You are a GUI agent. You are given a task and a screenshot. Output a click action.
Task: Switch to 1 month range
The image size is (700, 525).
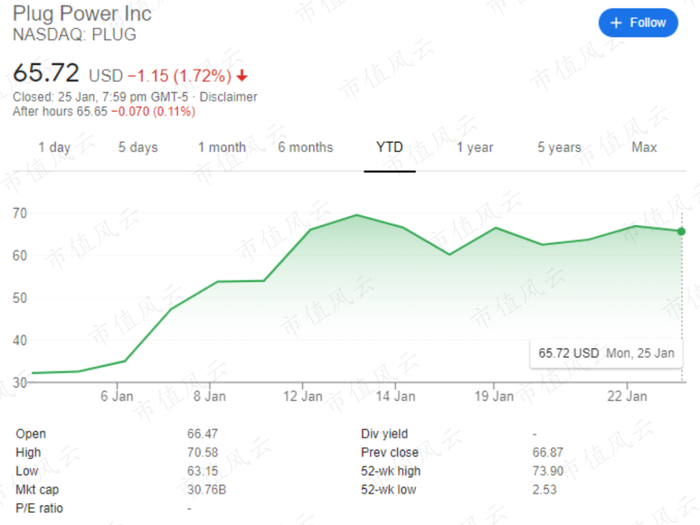(x=221, y=148)
